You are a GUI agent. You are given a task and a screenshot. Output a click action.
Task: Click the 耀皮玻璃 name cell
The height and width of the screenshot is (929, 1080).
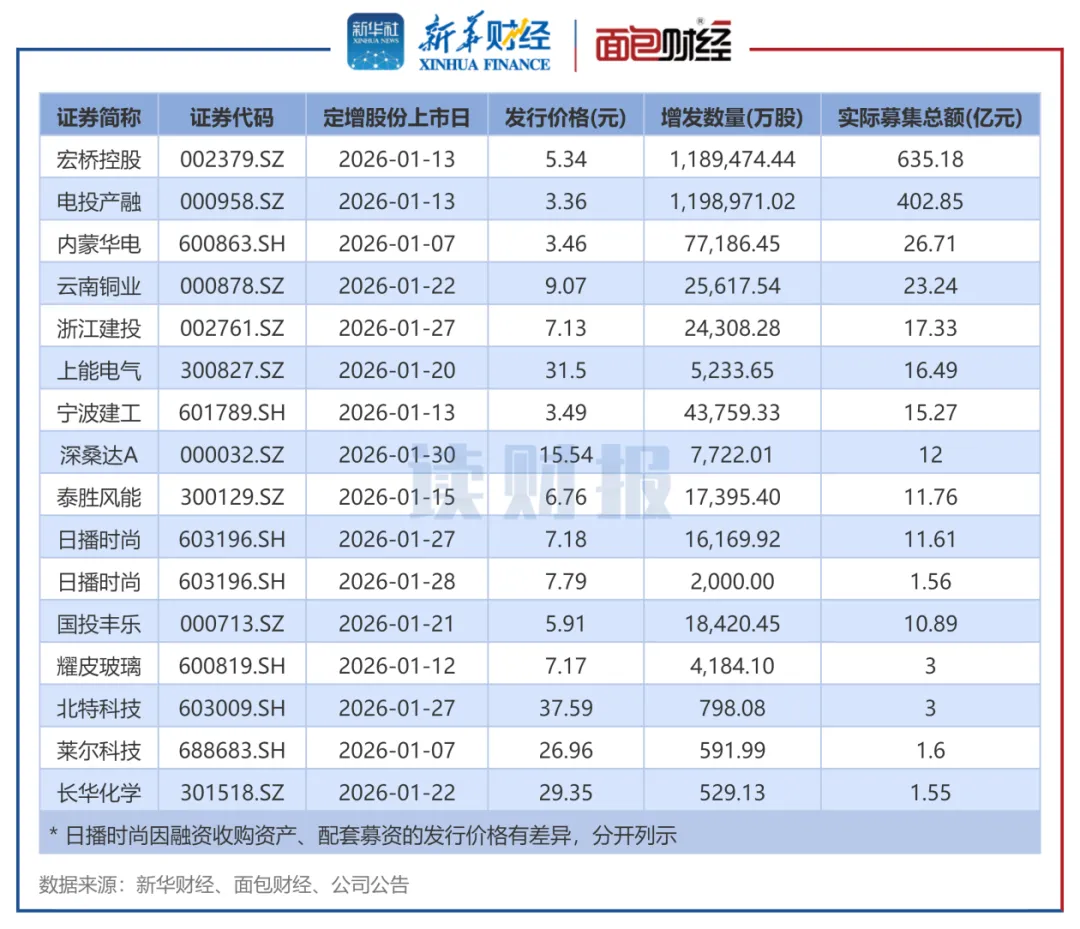point(98,666)
